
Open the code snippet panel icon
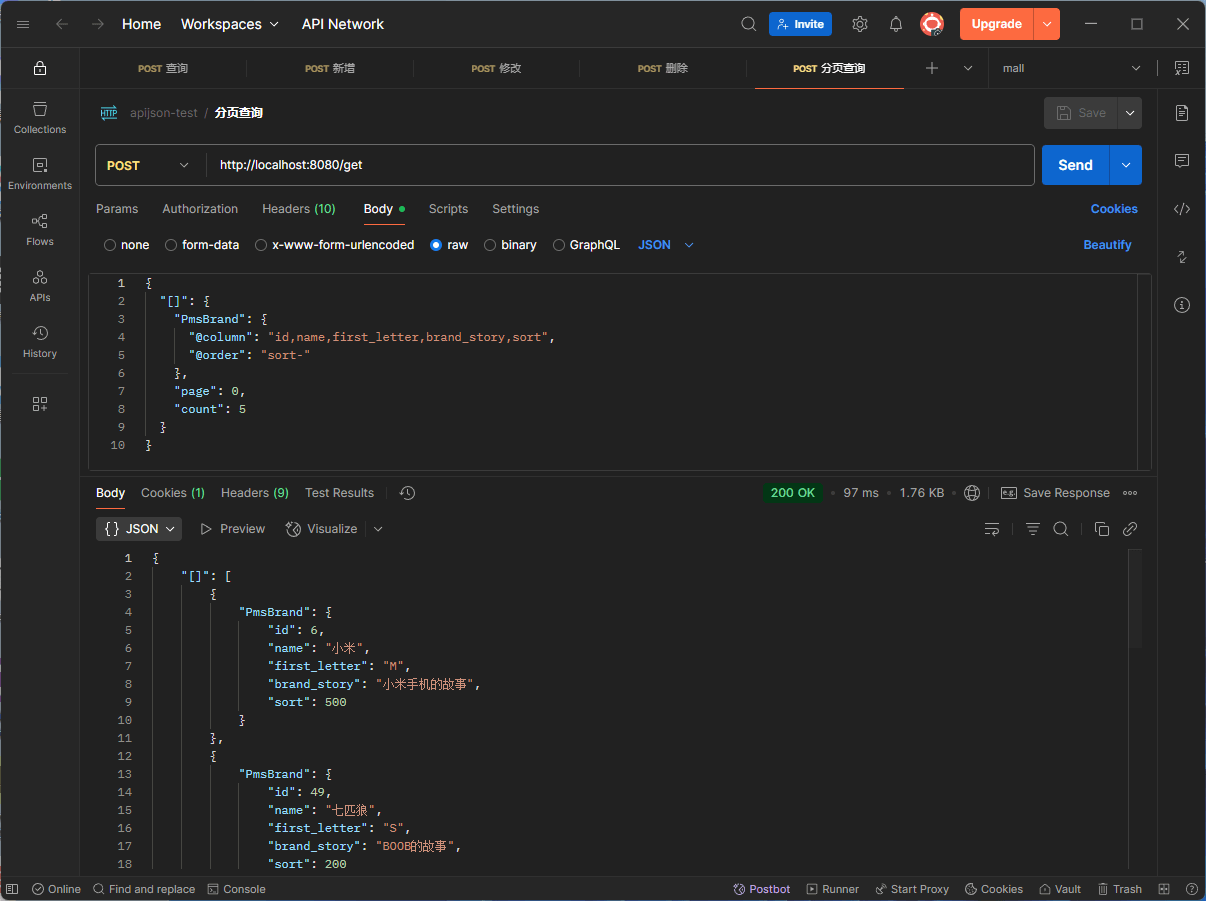pyautogui.click(x=1182, y=209)
